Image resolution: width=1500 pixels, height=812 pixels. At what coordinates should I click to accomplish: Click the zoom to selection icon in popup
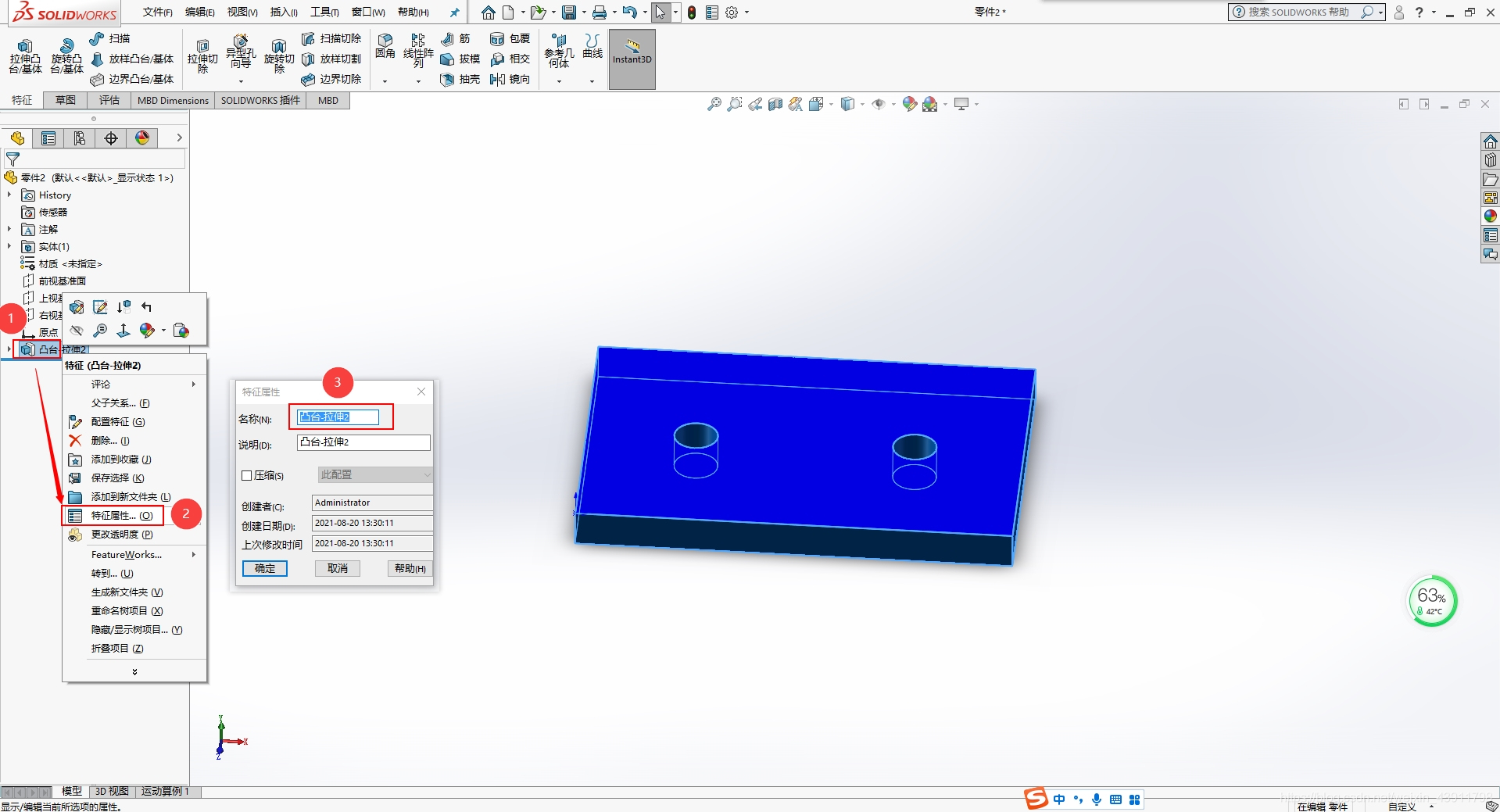coord(100,331)
